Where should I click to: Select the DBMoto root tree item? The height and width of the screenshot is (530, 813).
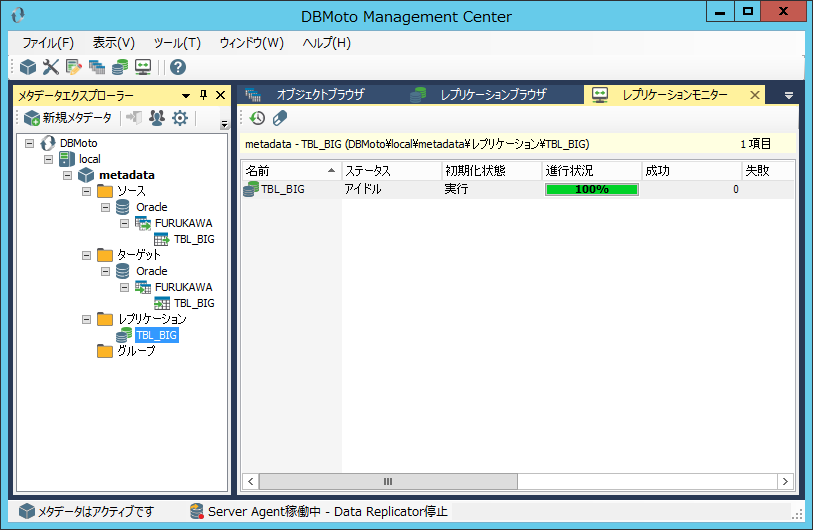pyautogui.click(x=78, y=143)
